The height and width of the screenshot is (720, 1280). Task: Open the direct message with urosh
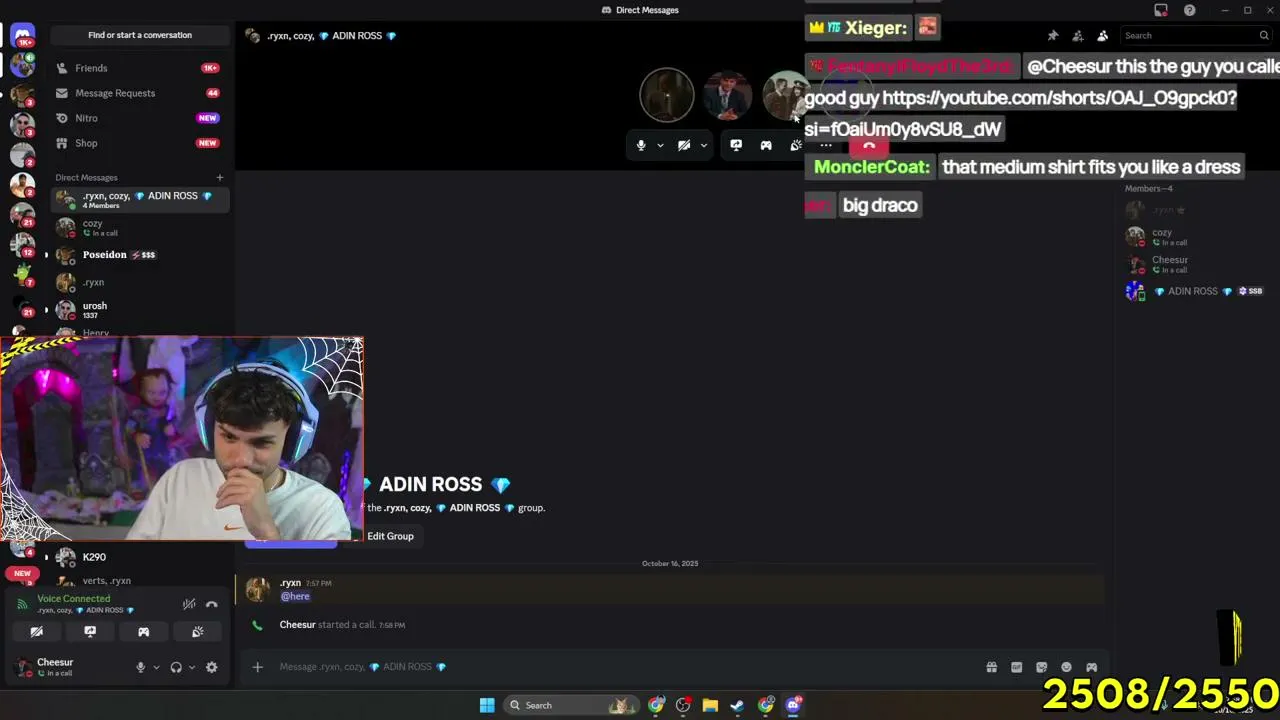[x=140, y=310]
